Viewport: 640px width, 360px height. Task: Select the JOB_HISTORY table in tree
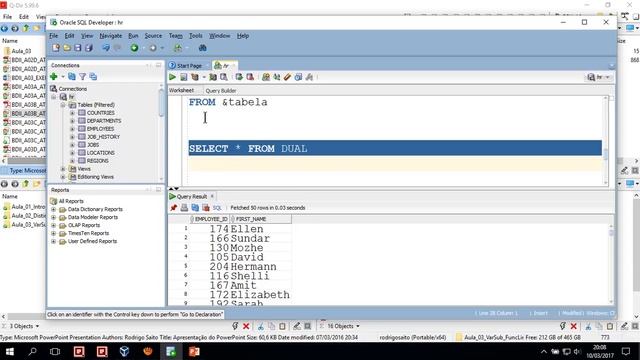(103, 137)
